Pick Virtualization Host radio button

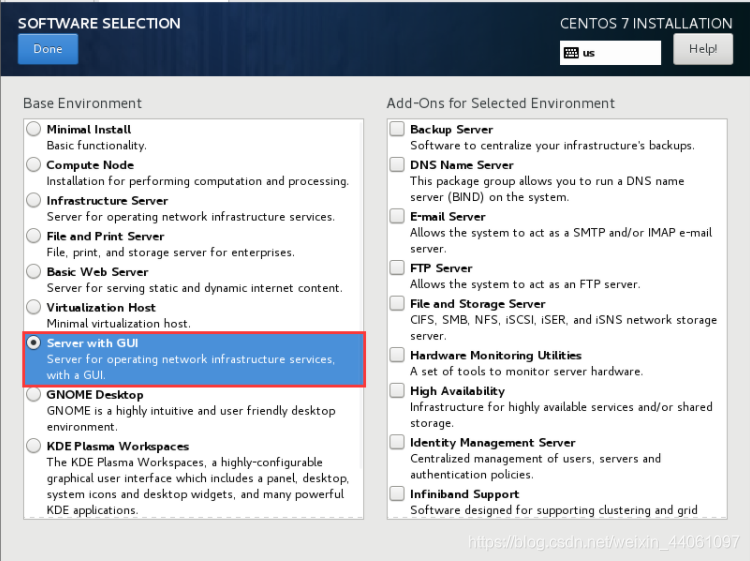tap(33, 307)
